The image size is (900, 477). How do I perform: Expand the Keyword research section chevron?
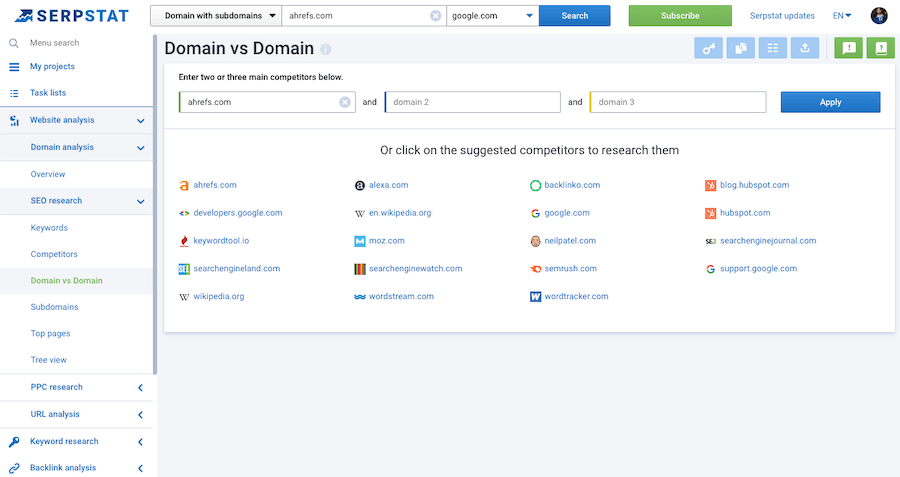(x=140, y=441)
